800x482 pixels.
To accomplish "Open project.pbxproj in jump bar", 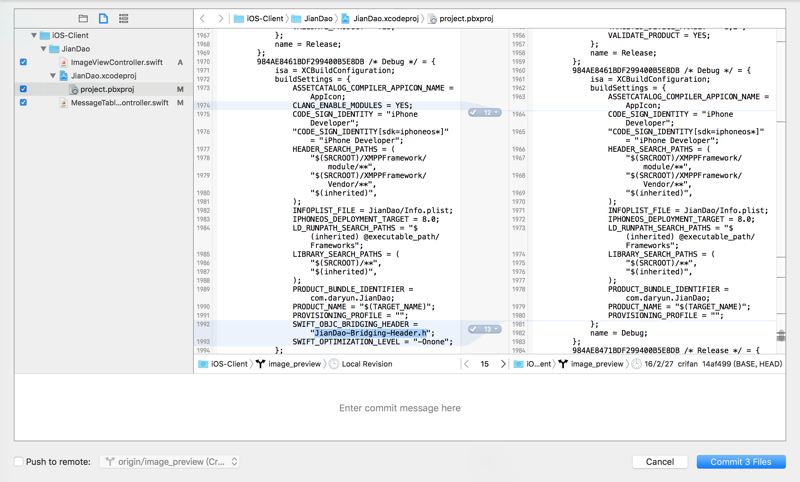I will tap(461, 18).
